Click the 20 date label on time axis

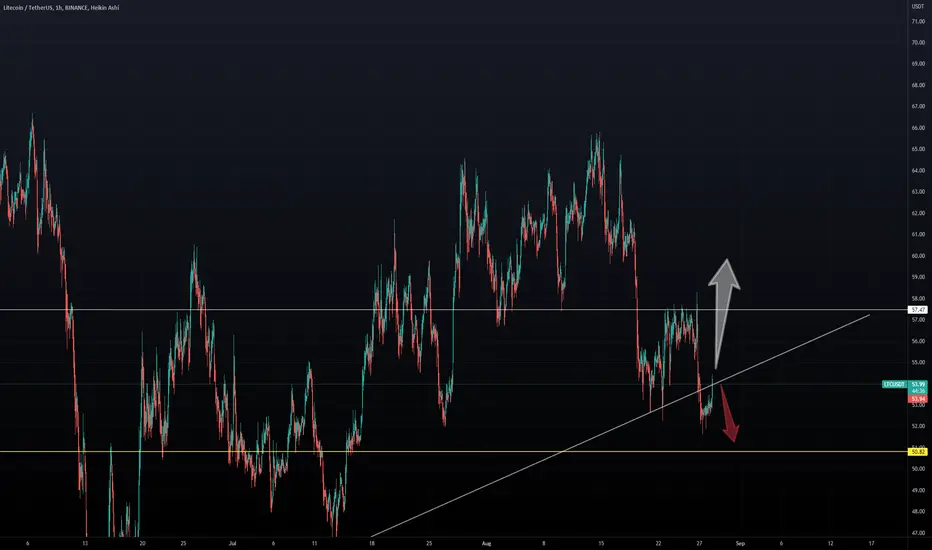tap(142, 543)
